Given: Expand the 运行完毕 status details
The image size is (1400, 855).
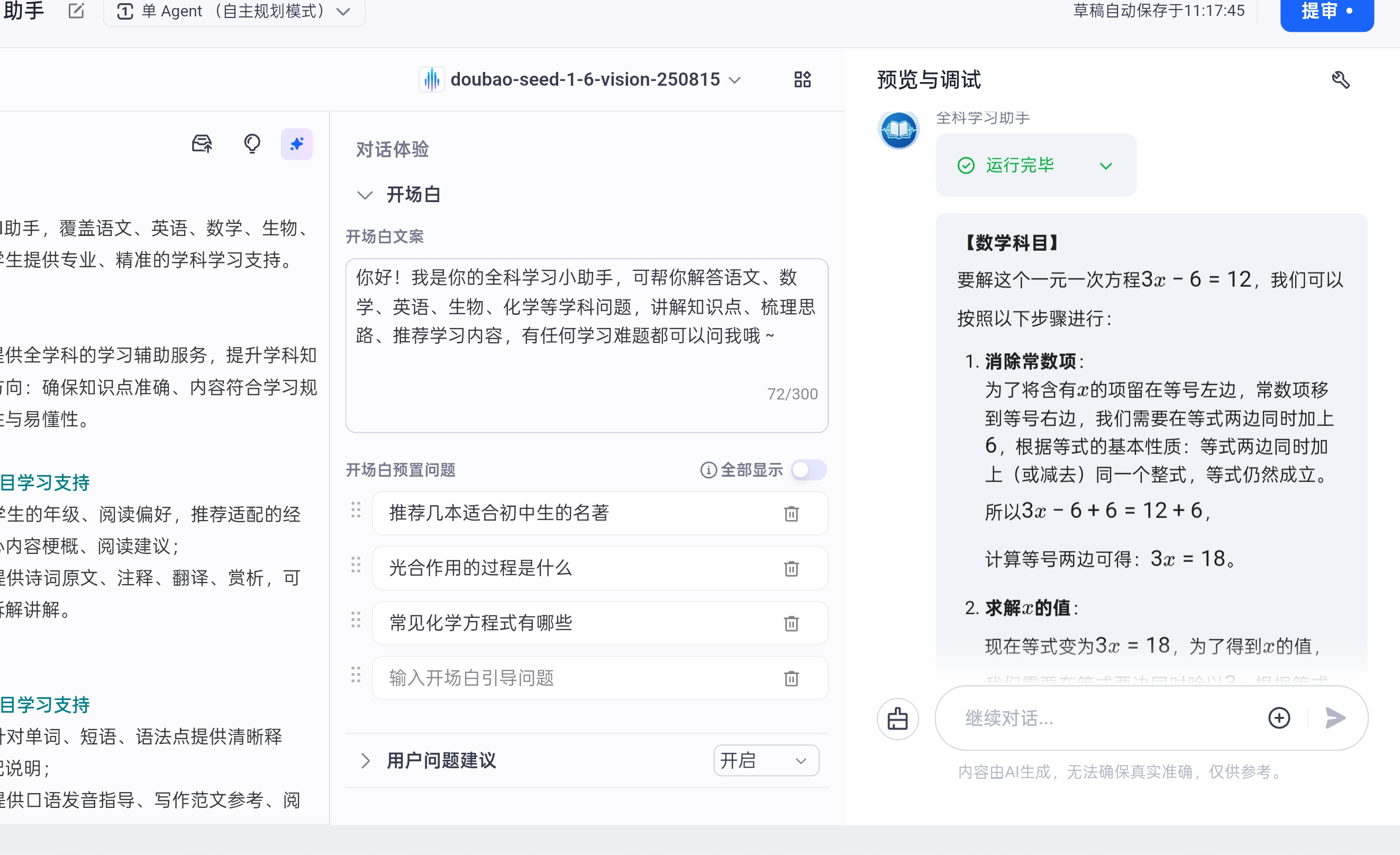Looking at the screenshot, I should (1105, 166).
